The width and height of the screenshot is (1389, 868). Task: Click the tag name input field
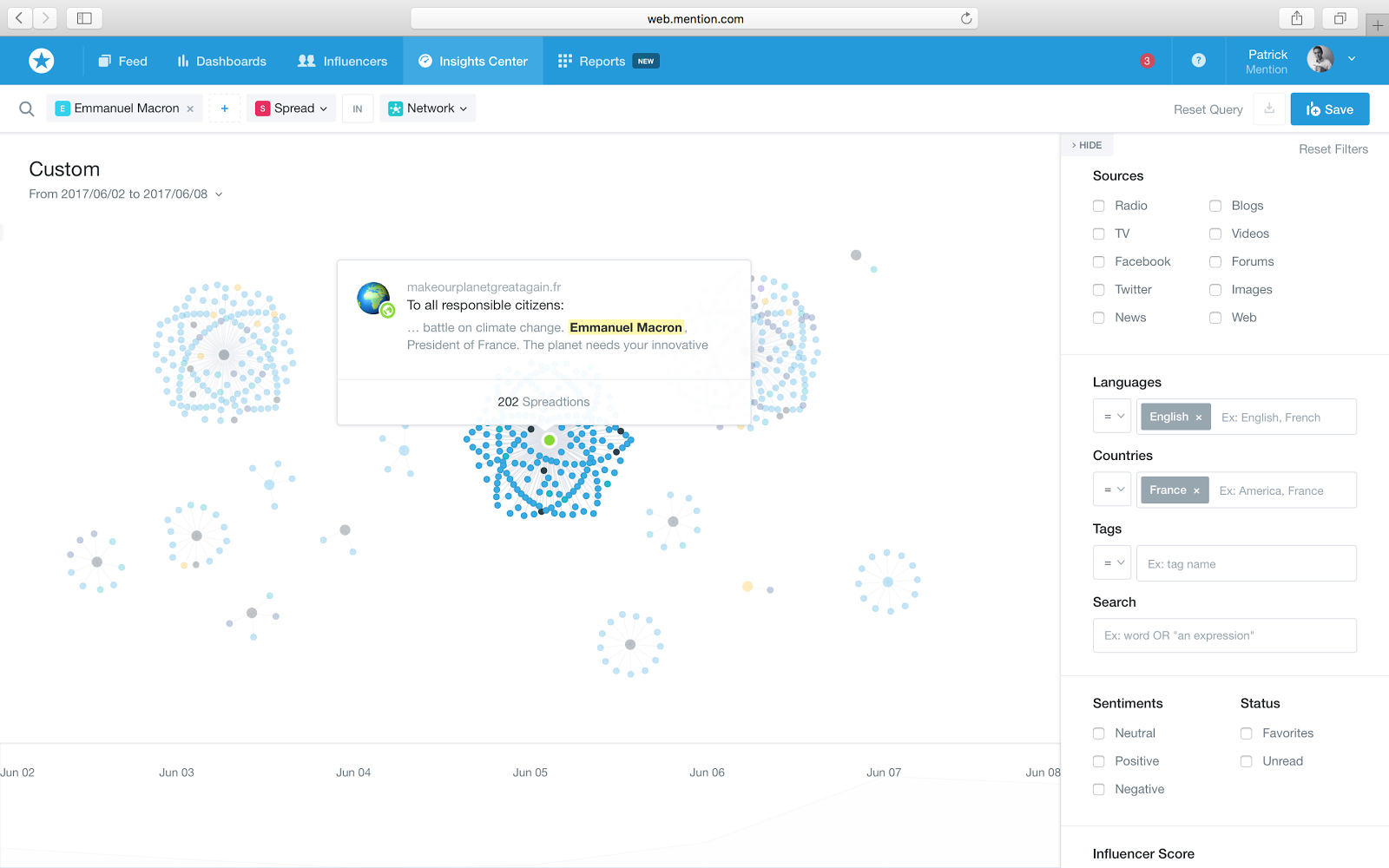pos(1247,563)
